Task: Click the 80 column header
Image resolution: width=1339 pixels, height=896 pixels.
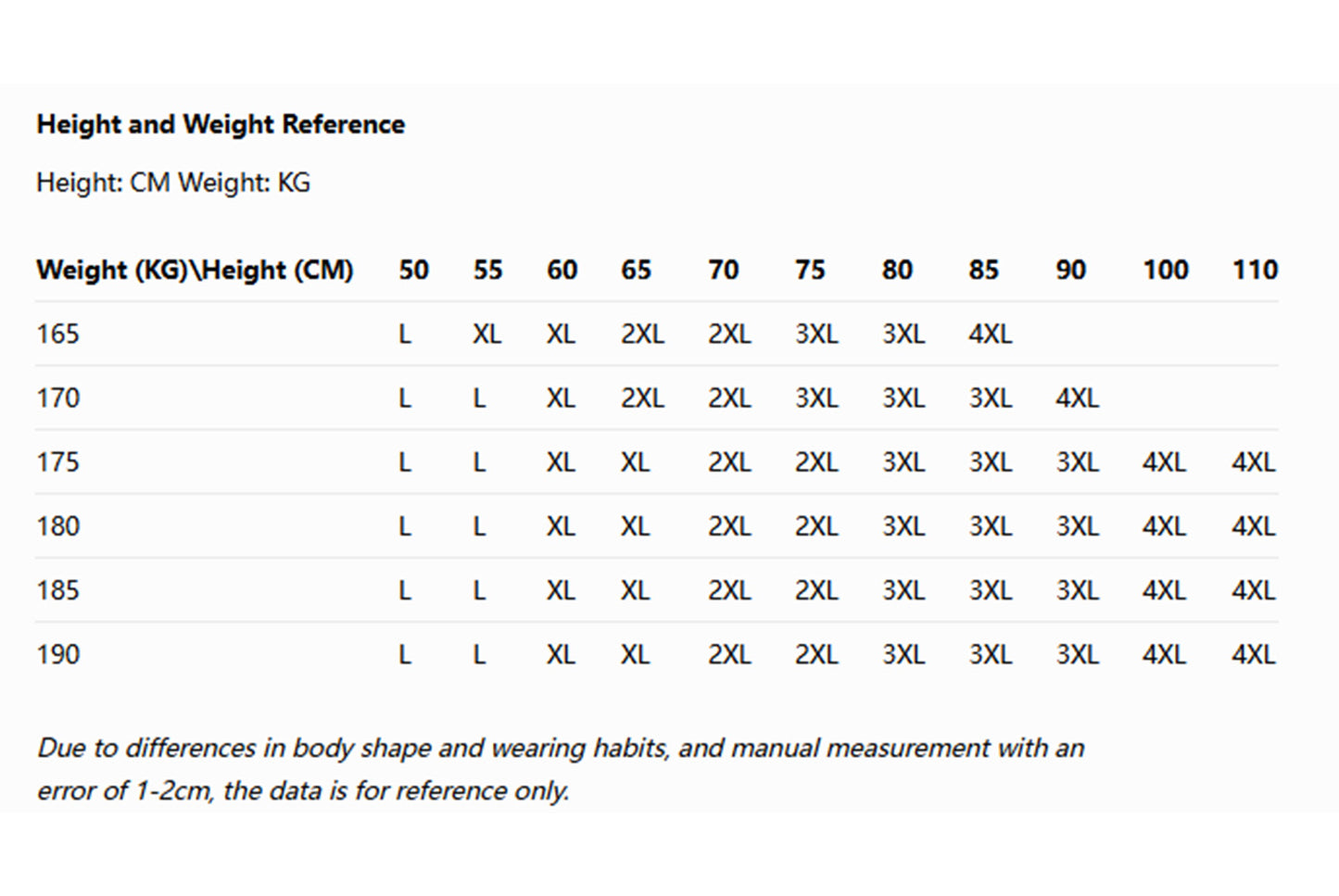Action: [897, 270]
